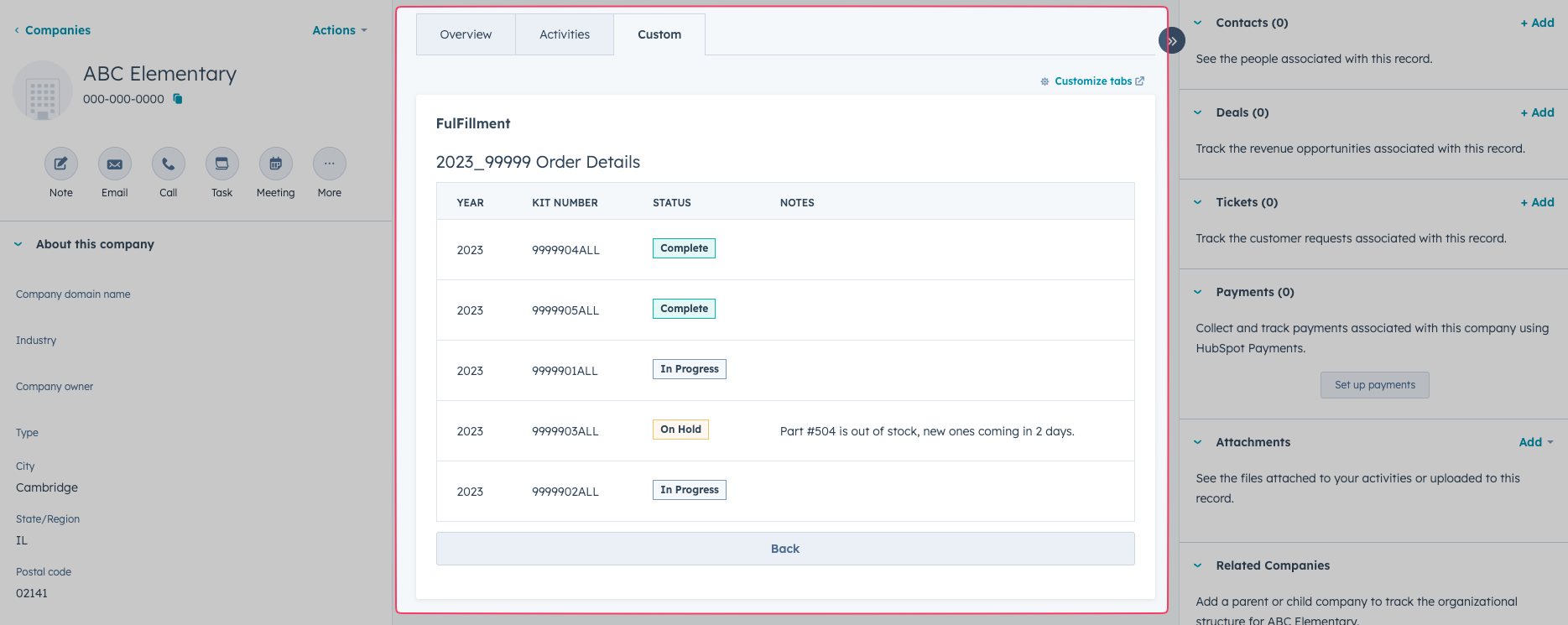
Task: Schedule a Meeting with calendar icon
Action: pos(276,164)
